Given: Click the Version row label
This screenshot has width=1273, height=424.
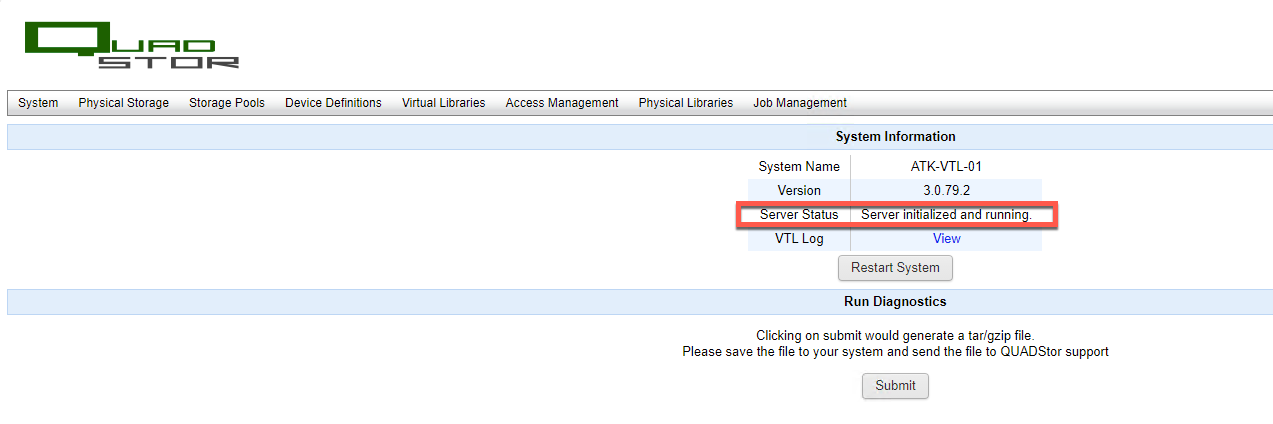Looking at the screenshot, I should pyautogui.click(x=799, y=191).
